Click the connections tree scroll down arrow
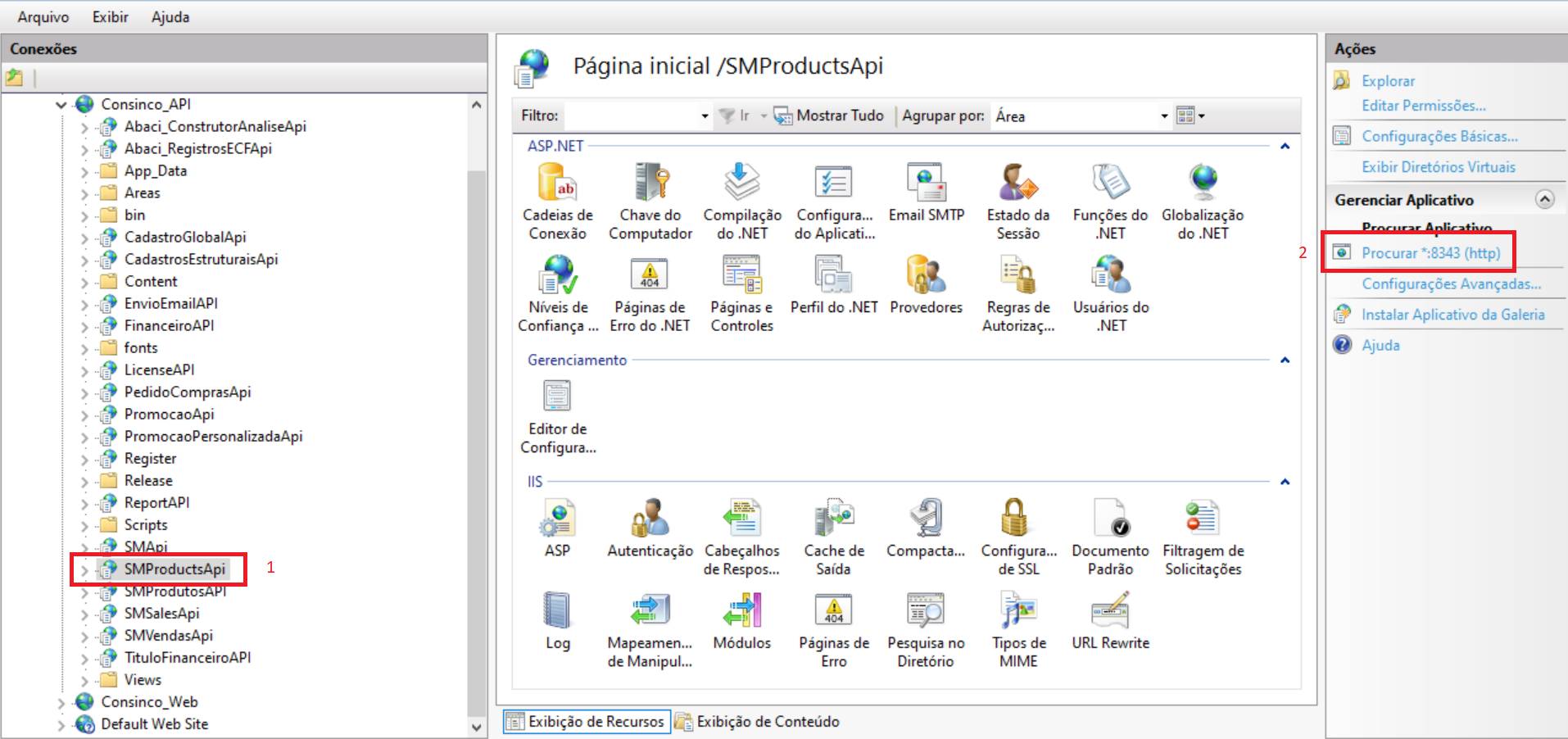 point(477,727)
